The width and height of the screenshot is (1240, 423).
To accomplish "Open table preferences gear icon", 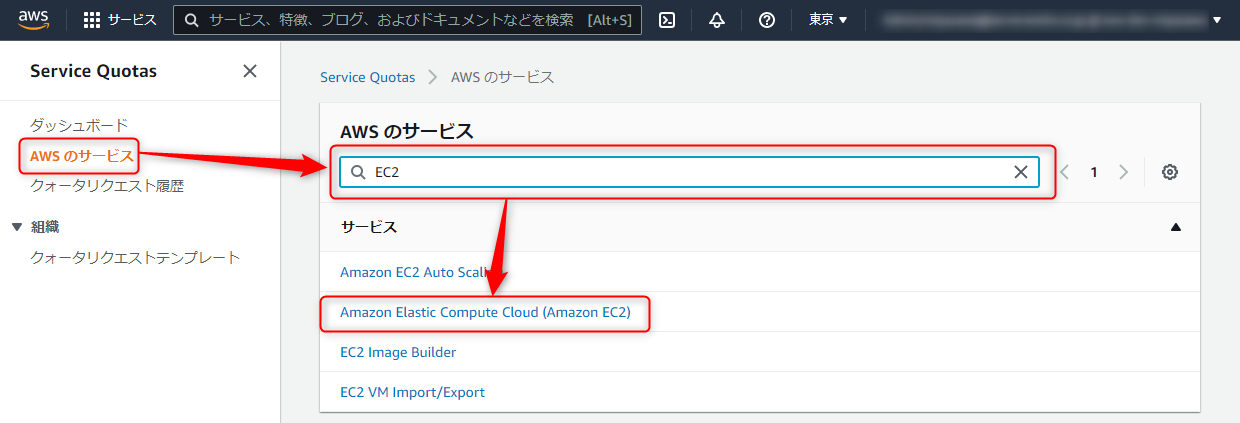I will [1170, 172].
